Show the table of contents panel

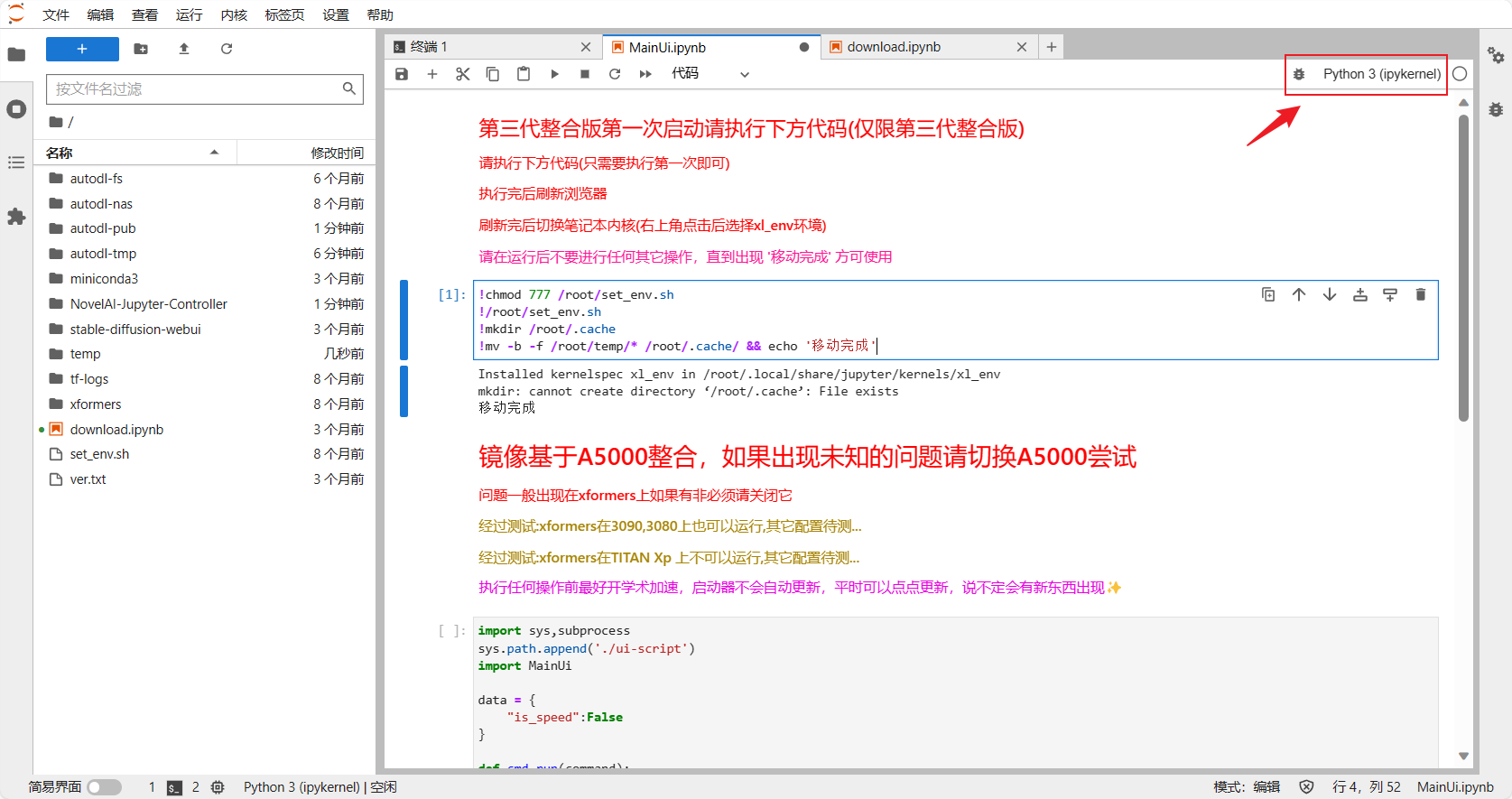point(16,163)
